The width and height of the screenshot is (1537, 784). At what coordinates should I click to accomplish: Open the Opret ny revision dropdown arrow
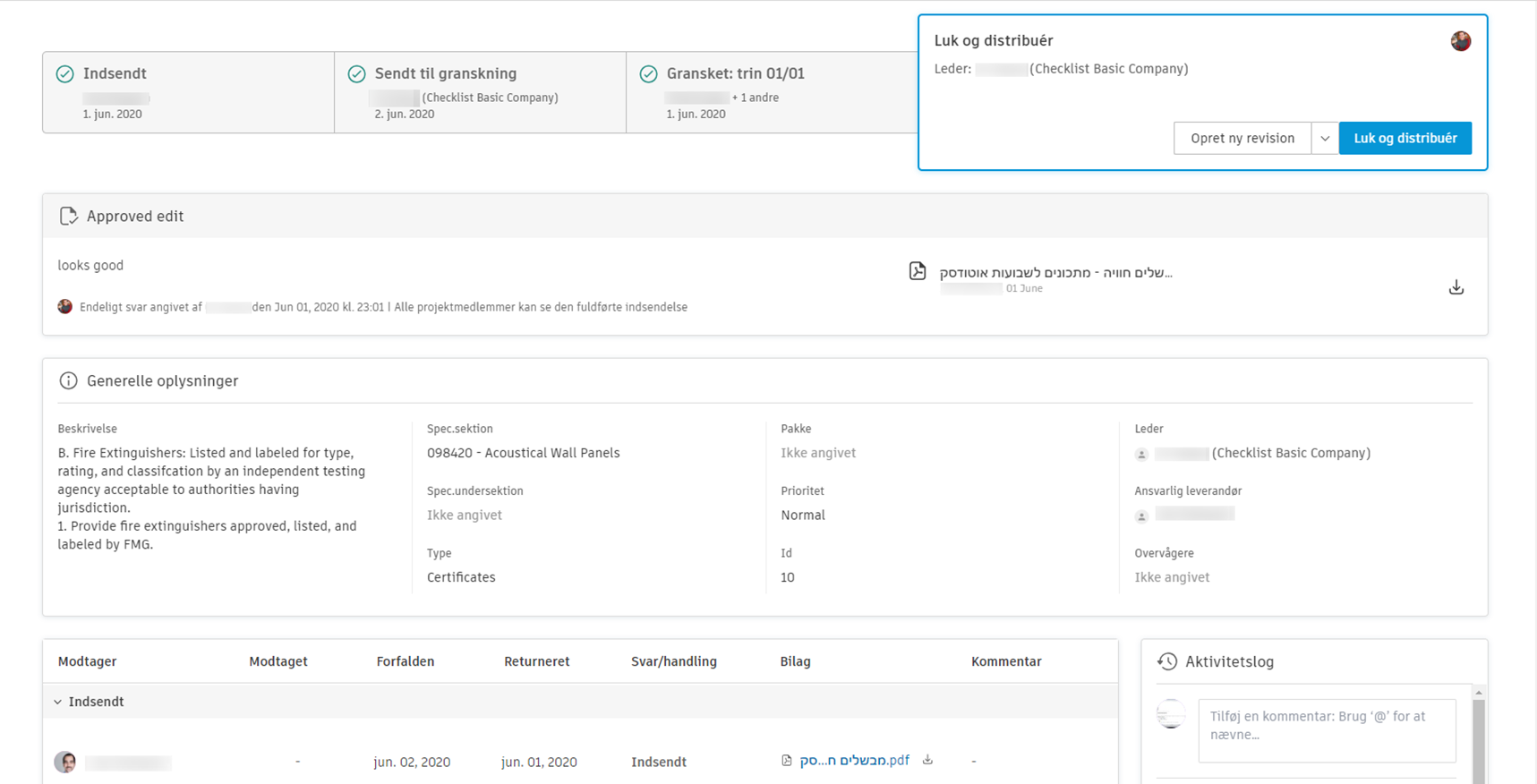(x=1325, y=139)
